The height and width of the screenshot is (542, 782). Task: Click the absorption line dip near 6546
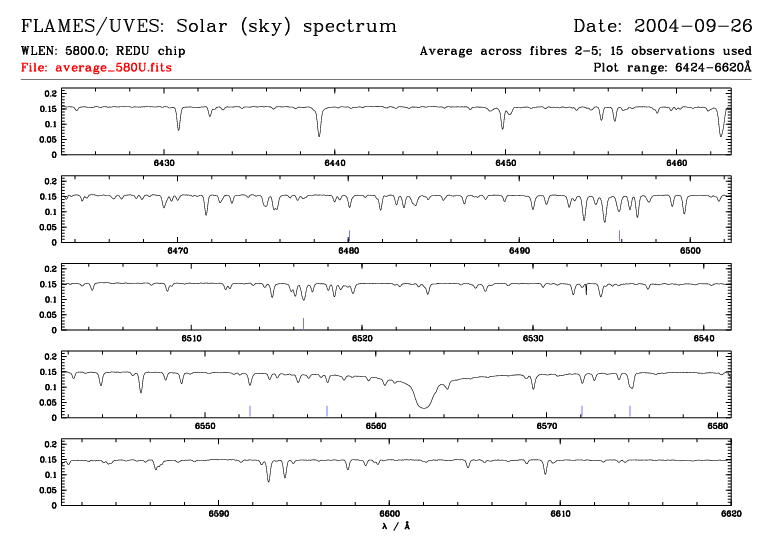[x=141, y=390]
